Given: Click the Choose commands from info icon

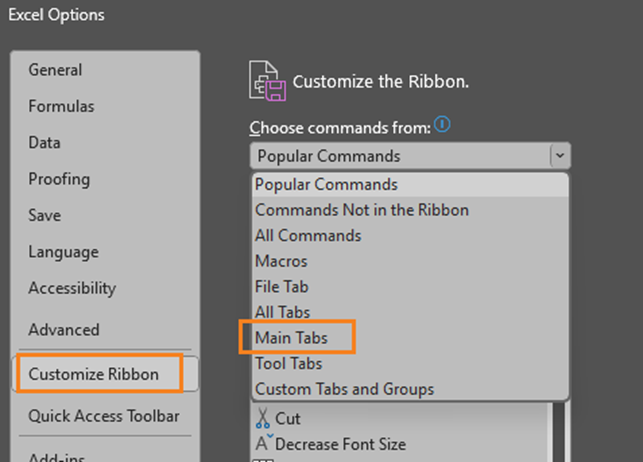Looking at the screenshot, I should click(442, 124).
